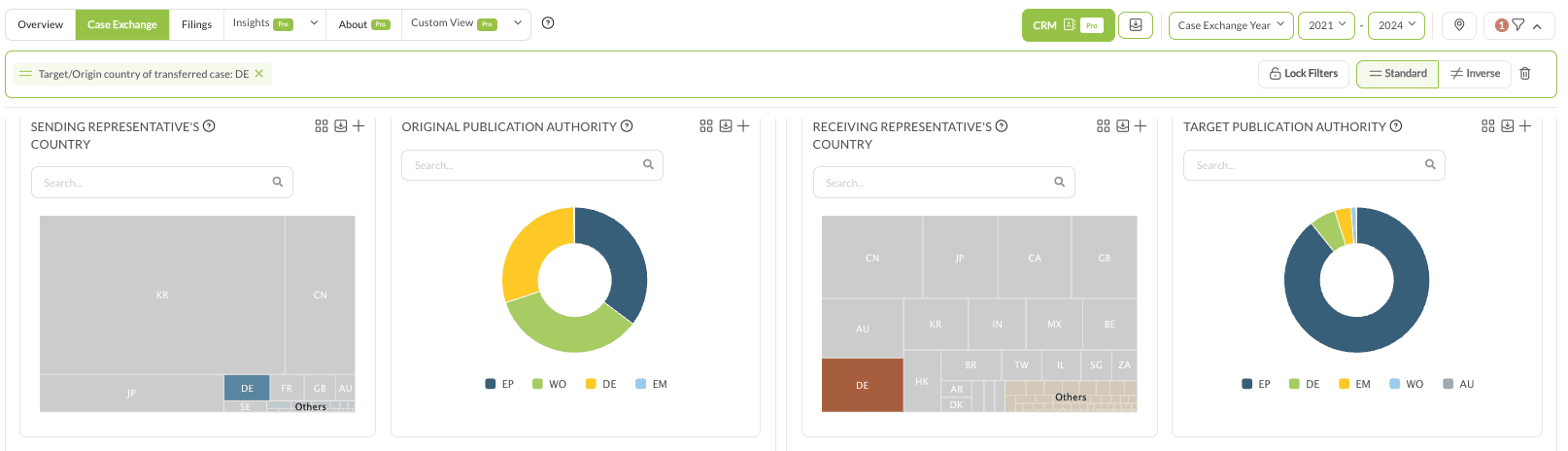Select the CA block in receiving treemap
1568x451 pixels.
click(1035, 258)
